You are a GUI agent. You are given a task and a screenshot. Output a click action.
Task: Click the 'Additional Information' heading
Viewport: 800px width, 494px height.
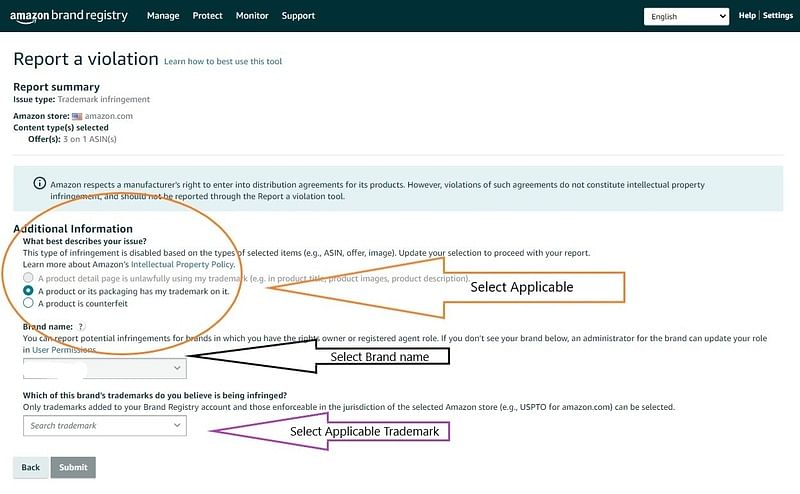[73, 229]
